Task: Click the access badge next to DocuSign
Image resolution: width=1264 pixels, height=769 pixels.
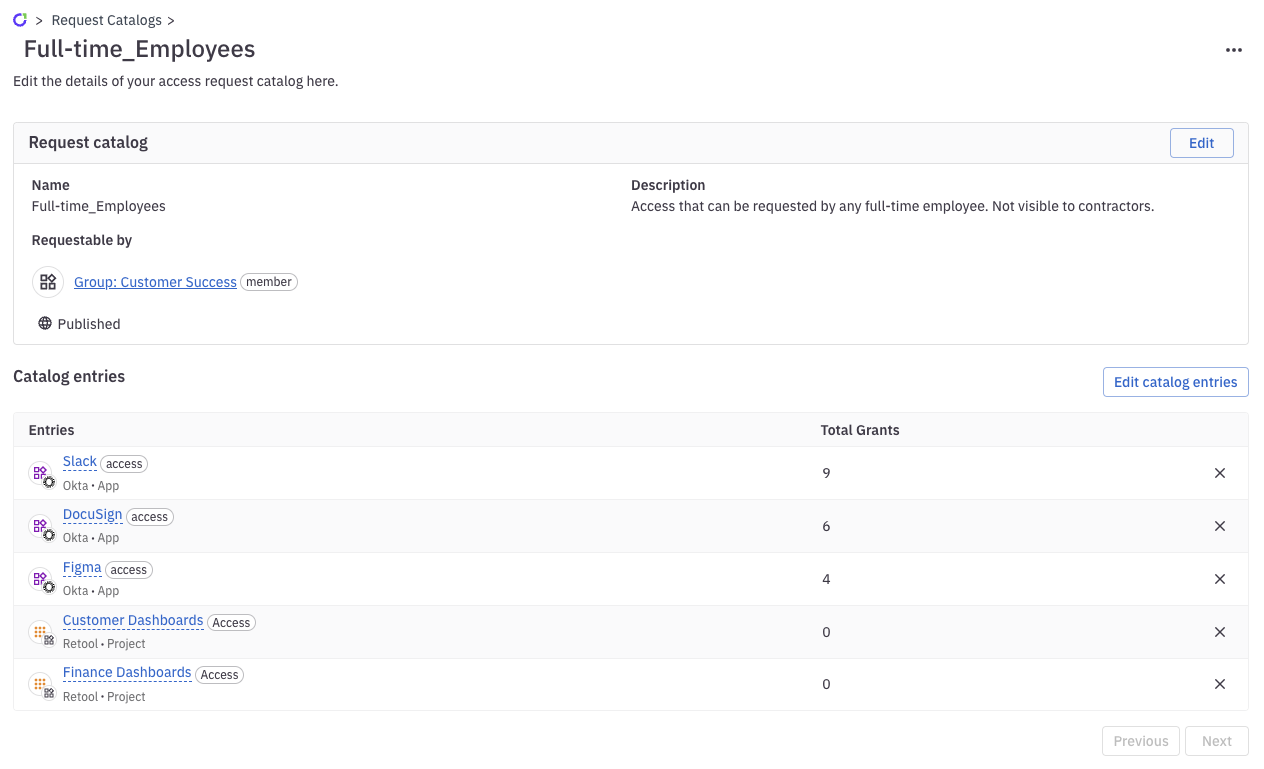Action: (150, 517)
